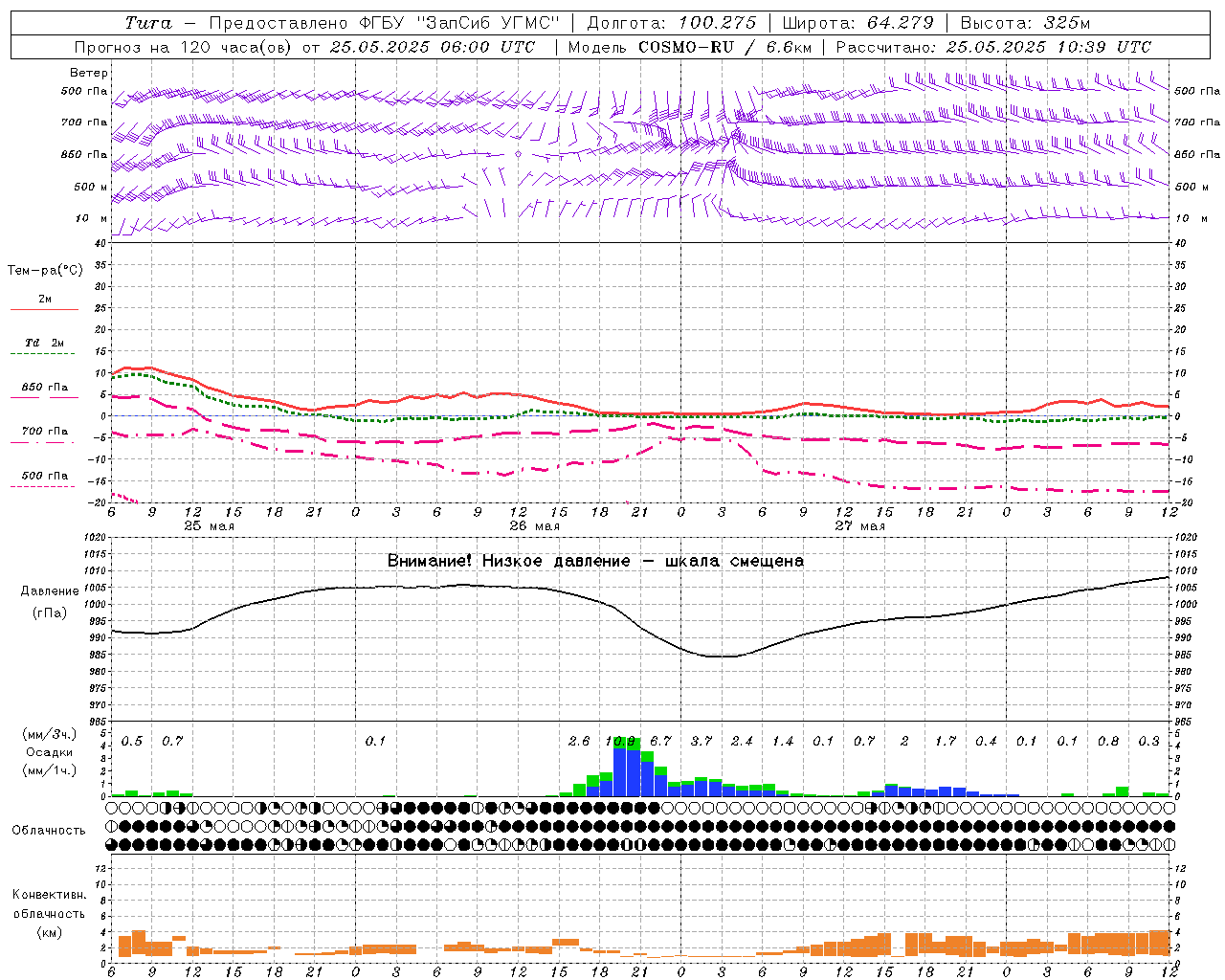This screenshot has height=980, width=1225.
Task: Click the peak precipitation value "10.9"
Action: [x=620, y=741]
